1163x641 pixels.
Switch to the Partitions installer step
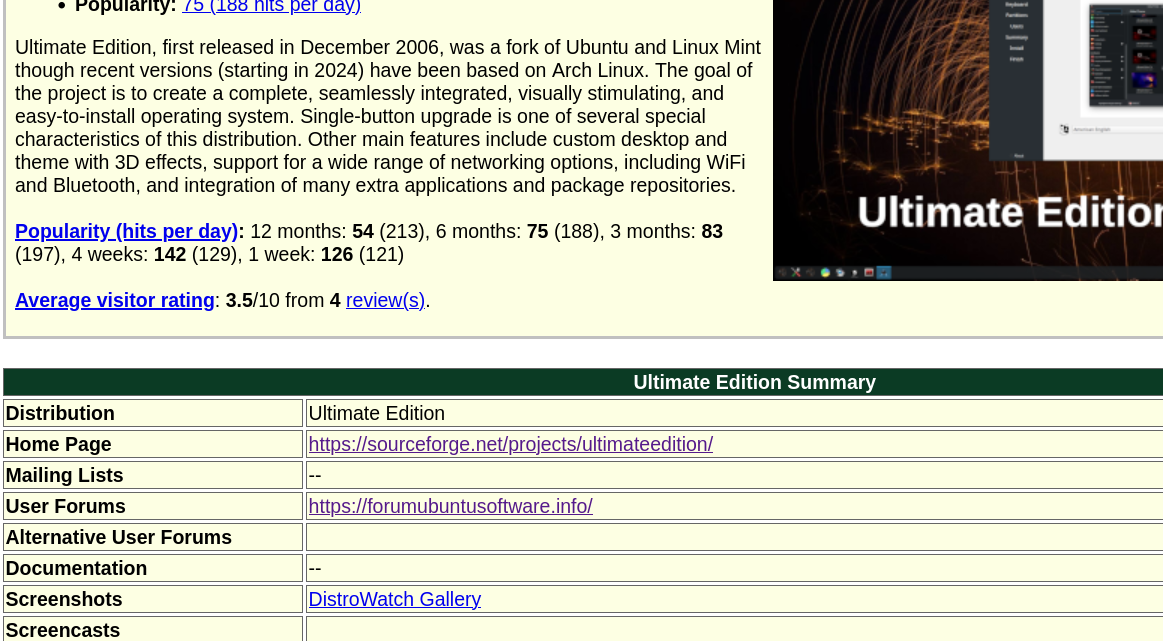(1016, 15)
